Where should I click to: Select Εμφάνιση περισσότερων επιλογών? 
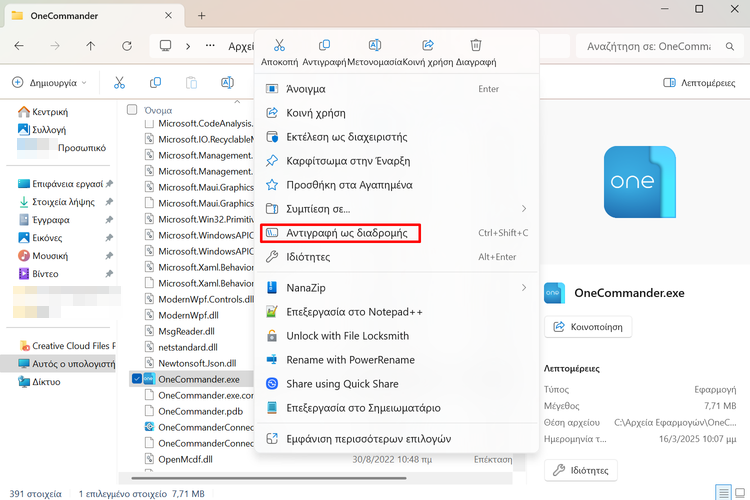pos(397,439)
